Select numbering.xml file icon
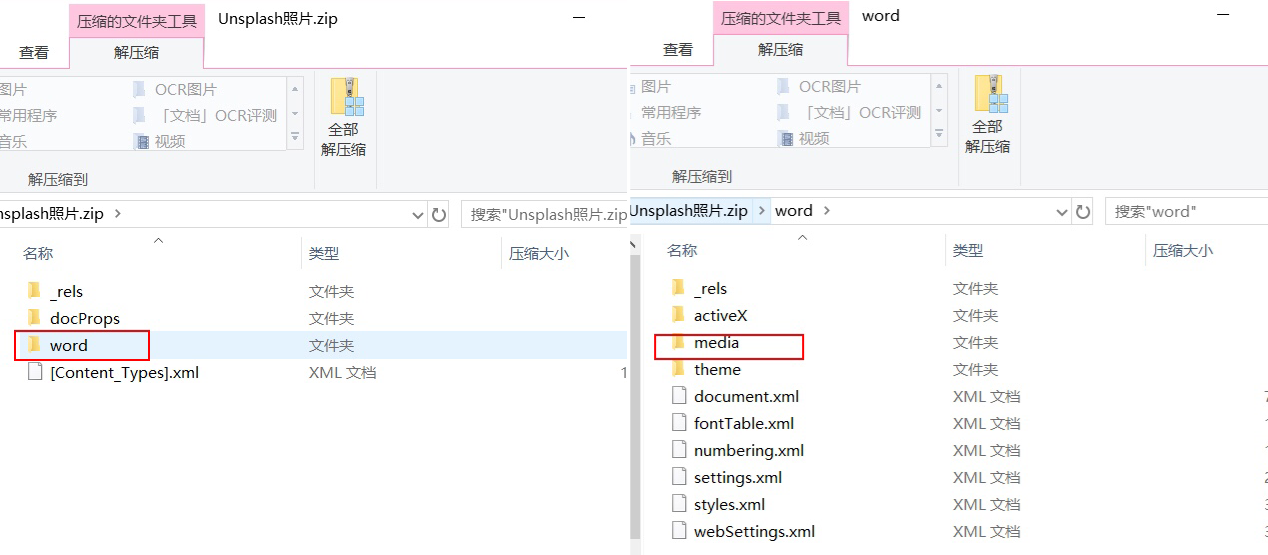This screenshot has width=1268, height=555. point(679,450)
